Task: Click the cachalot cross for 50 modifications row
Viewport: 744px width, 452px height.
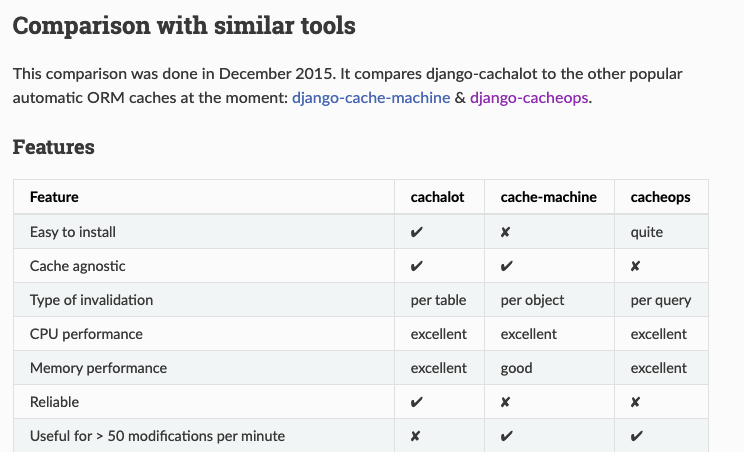Action: click(x=415, y=436)
